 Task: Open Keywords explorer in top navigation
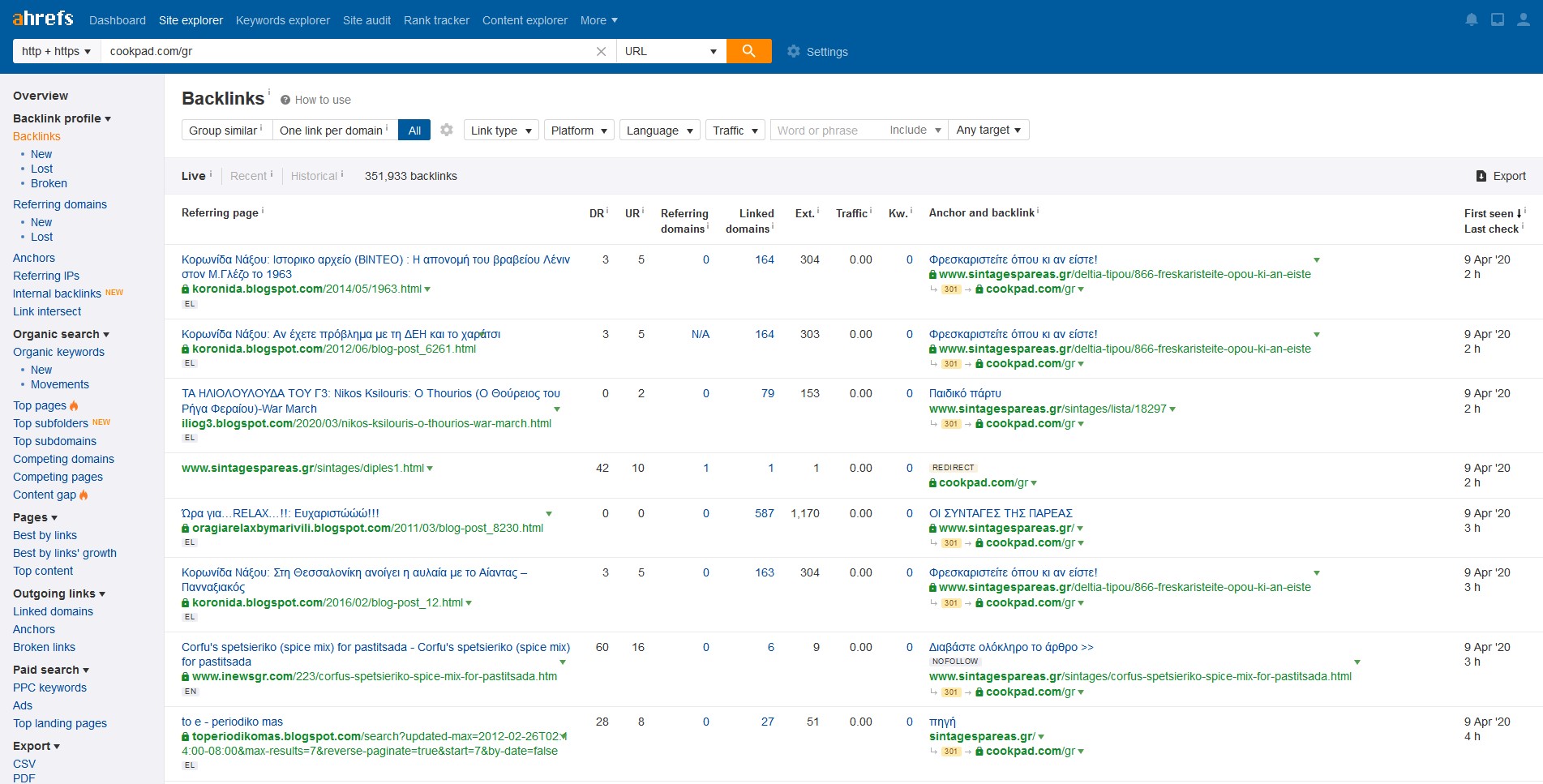point(283,20)
